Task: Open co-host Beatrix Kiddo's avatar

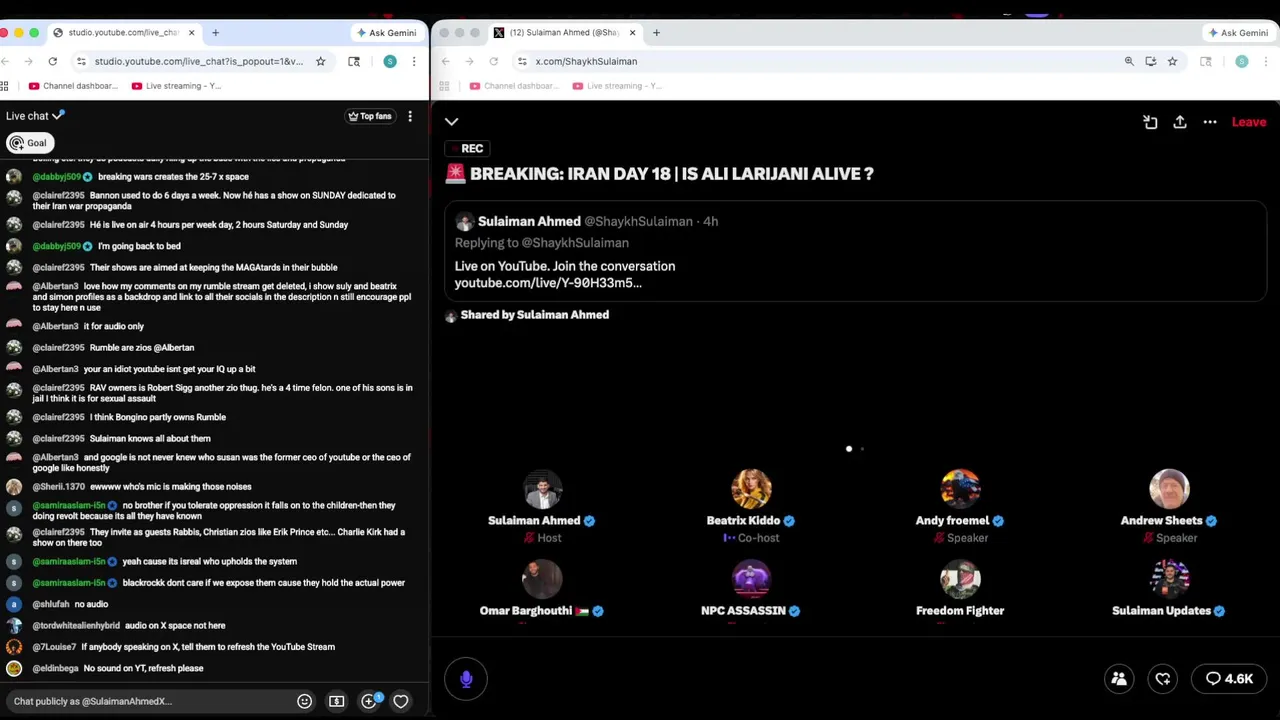Action: [x=751, y=490]
